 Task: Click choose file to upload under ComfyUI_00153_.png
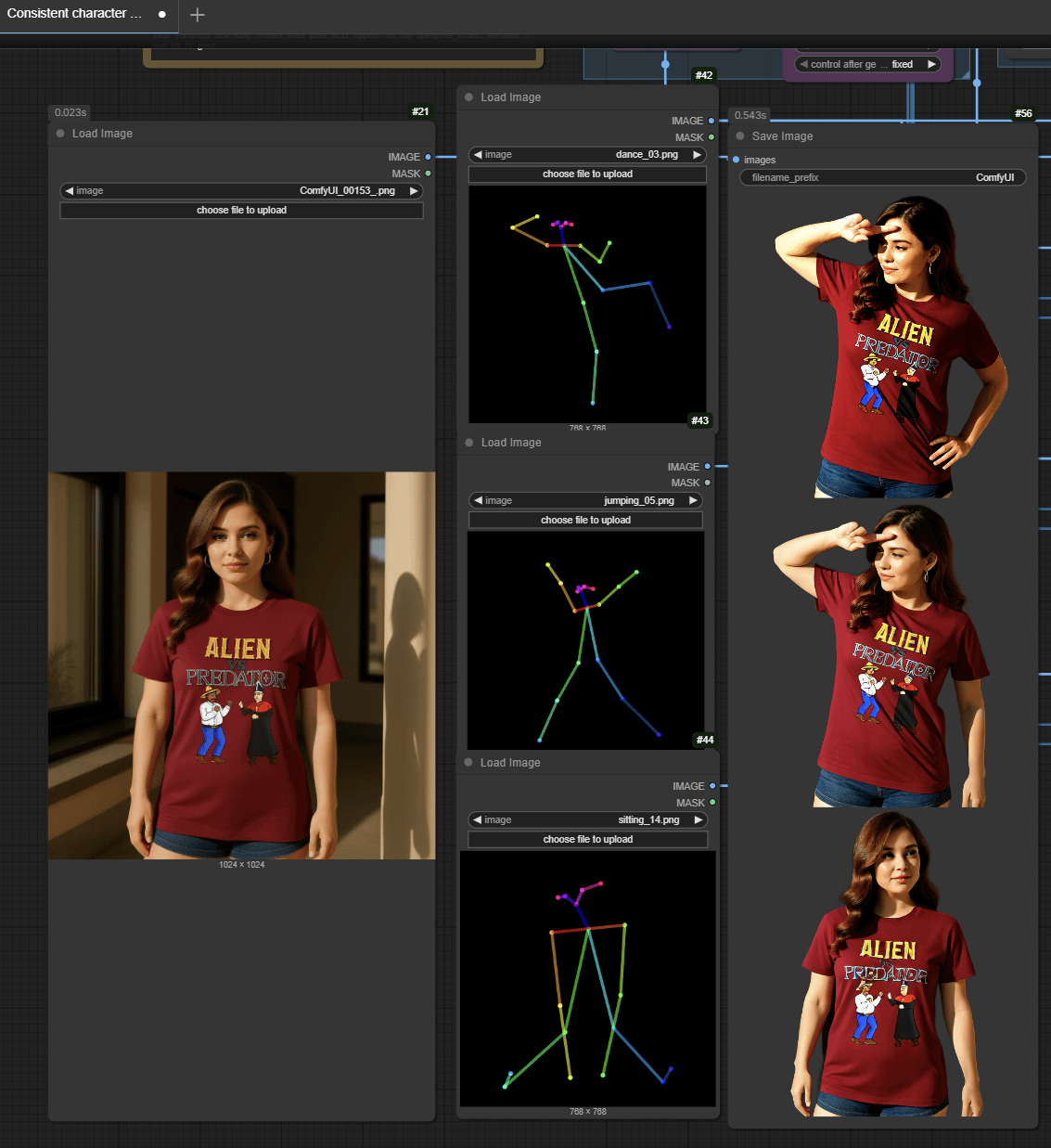[241, 211]
